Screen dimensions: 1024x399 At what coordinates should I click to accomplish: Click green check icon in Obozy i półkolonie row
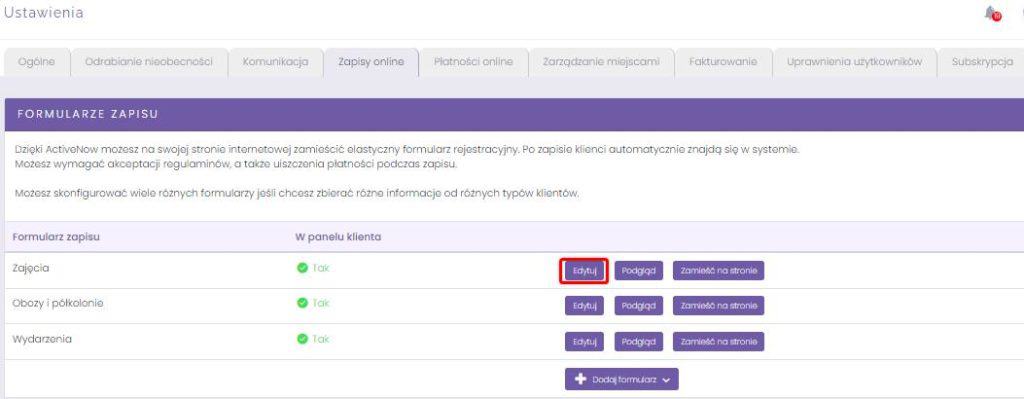tap(302, 303)
